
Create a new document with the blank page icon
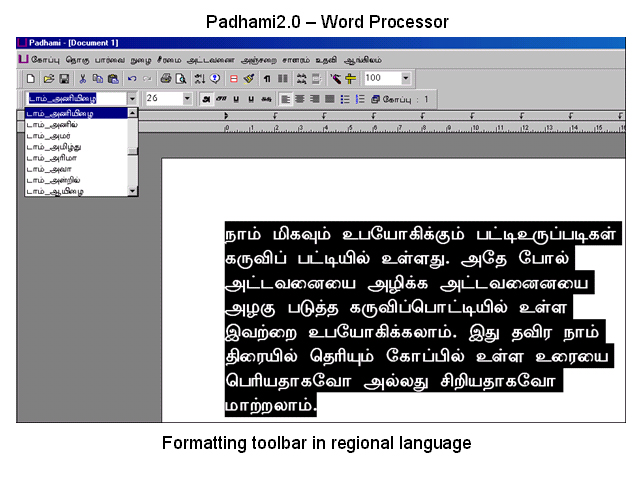(31, 78)
